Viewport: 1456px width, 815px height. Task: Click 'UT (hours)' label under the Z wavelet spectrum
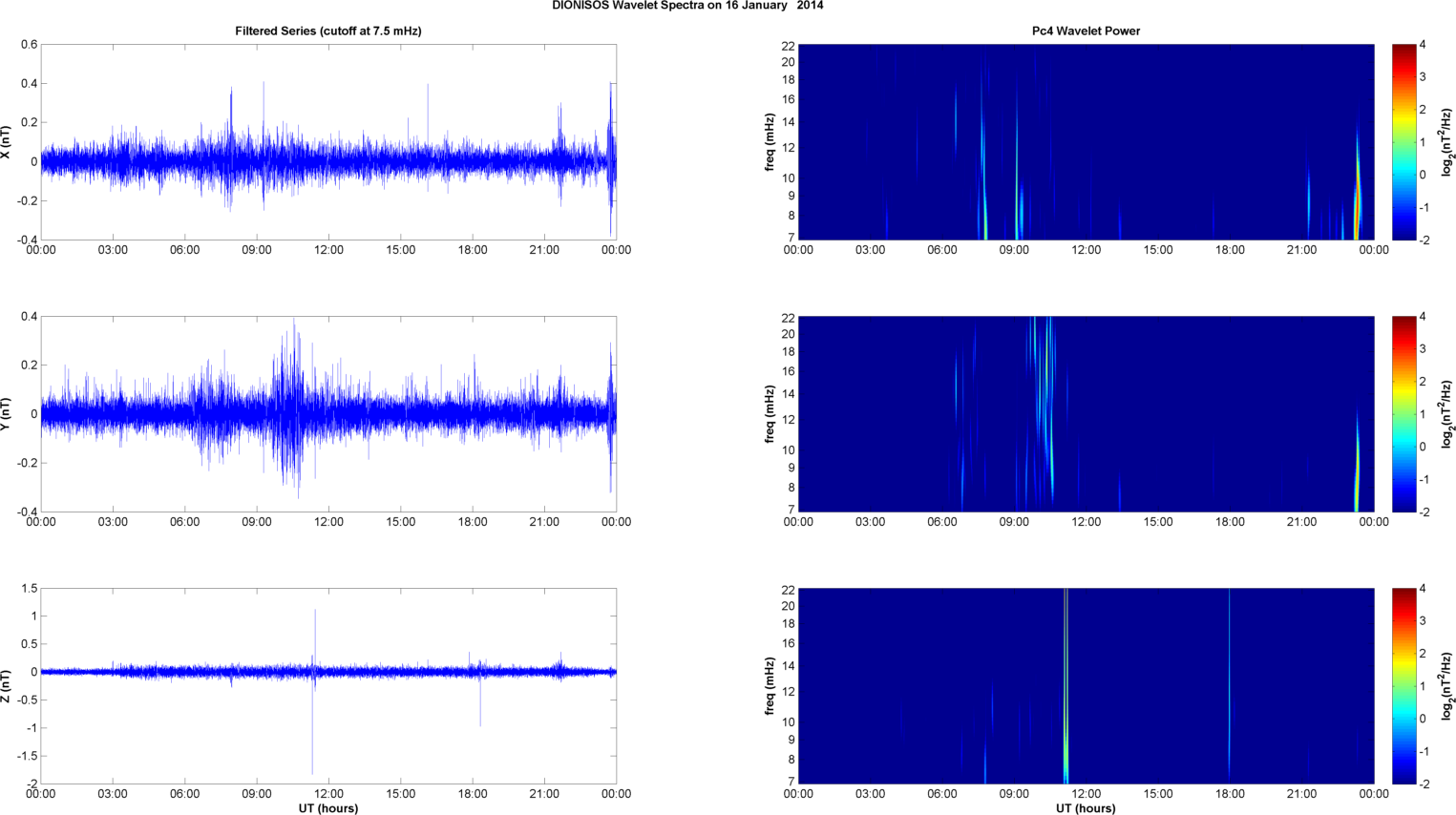(x=1086, y=808)
